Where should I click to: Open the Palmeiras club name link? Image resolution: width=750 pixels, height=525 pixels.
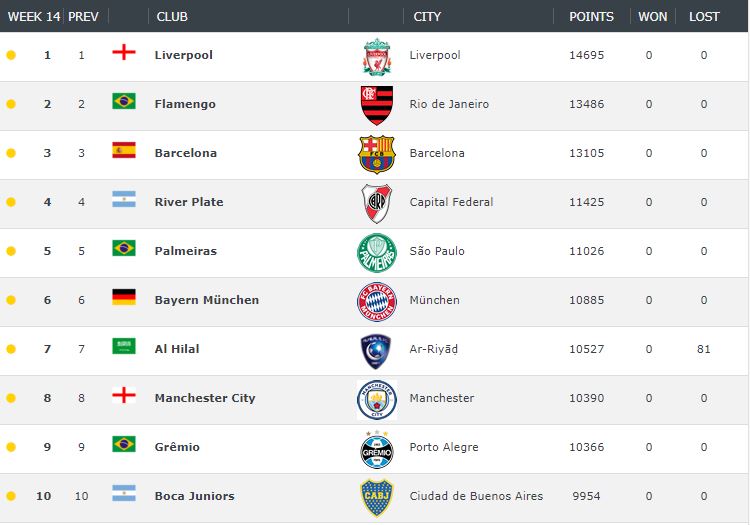(186, 251)
